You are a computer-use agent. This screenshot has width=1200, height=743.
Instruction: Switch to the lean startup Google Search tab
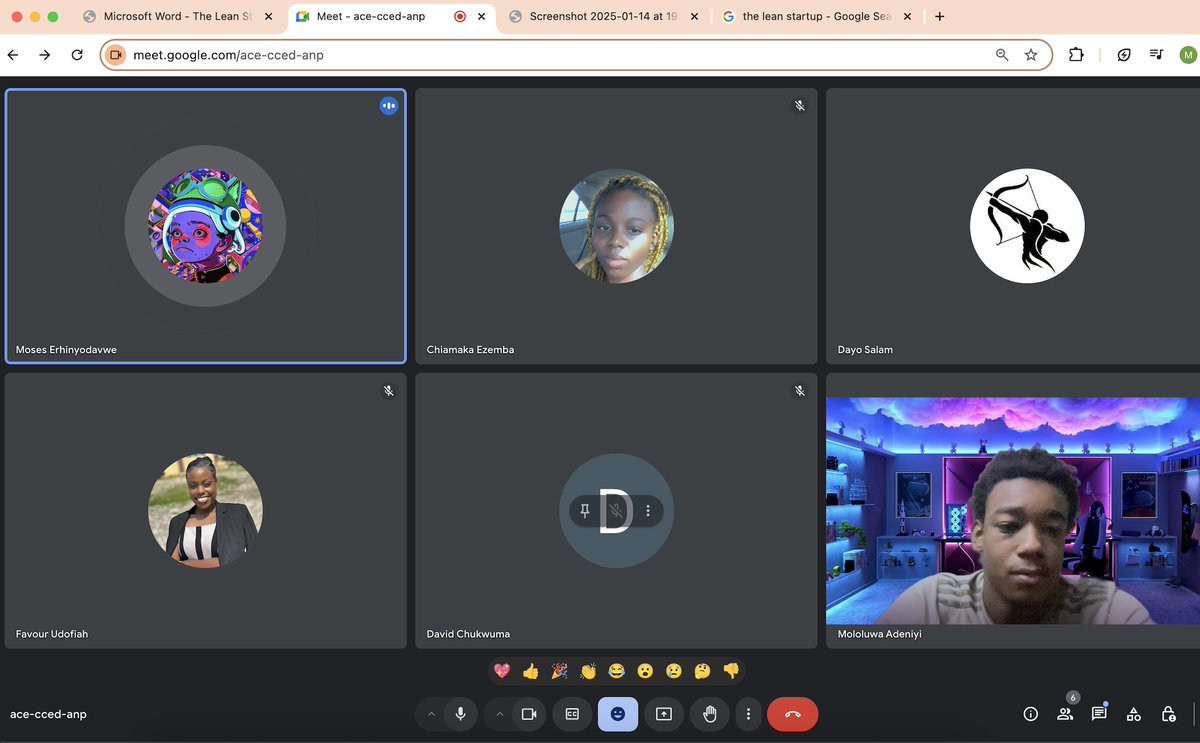pos(817,17)
